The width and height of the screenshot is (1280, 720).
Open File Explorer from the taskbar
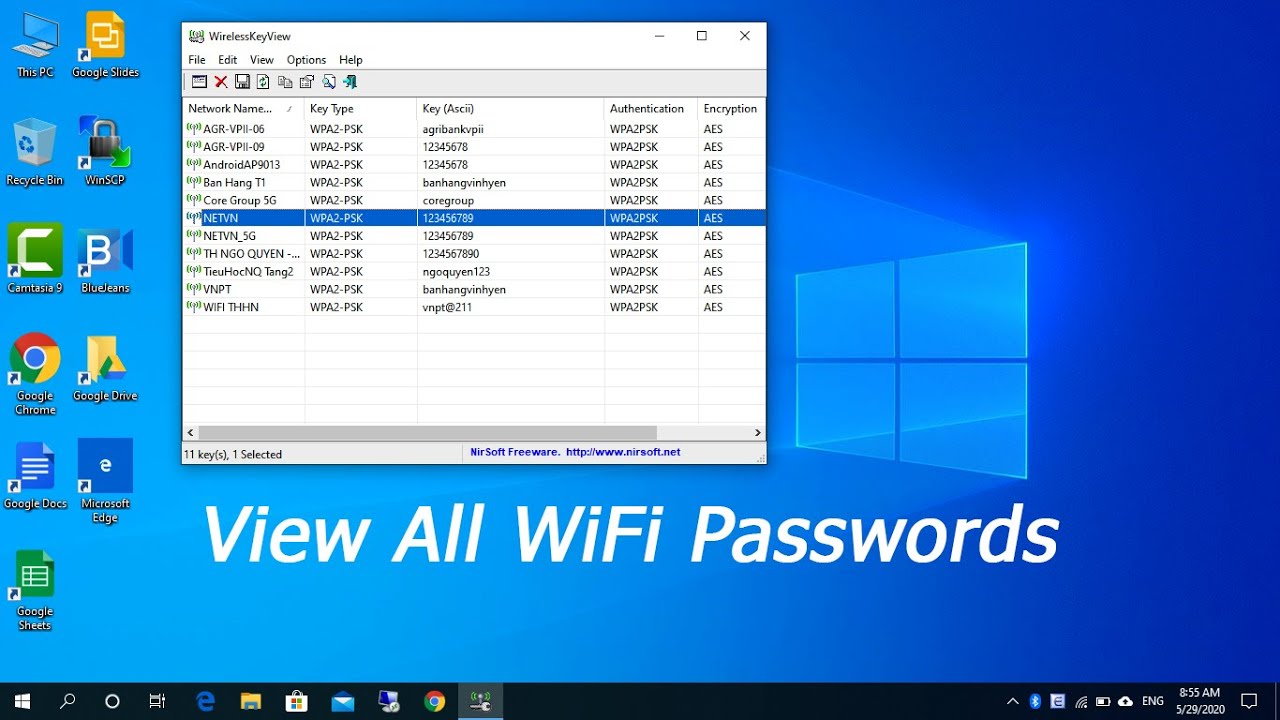coord(251,701)
